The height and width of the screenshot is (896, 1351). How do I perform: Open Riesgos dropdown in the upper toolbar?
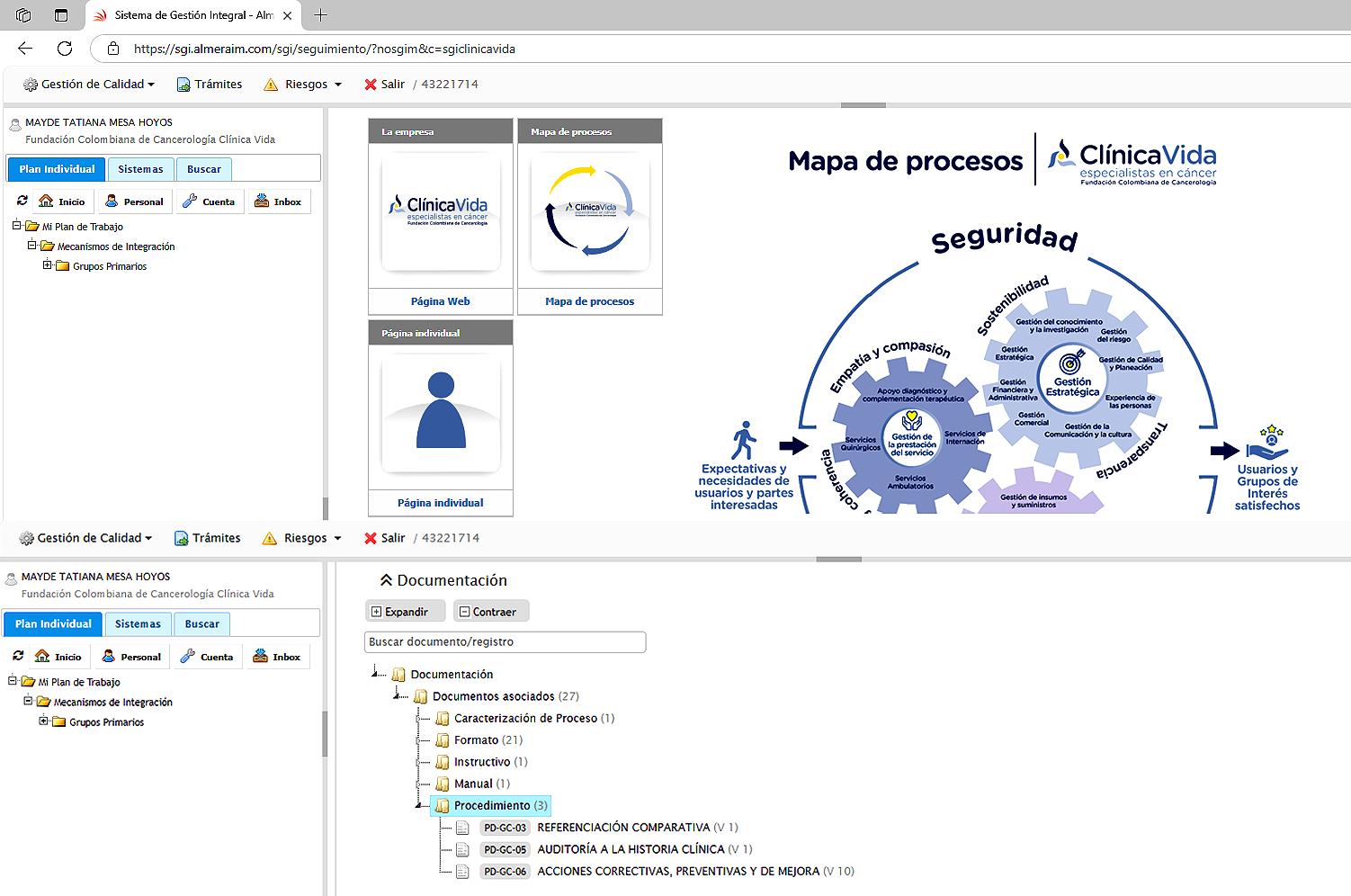pos(303,84)
